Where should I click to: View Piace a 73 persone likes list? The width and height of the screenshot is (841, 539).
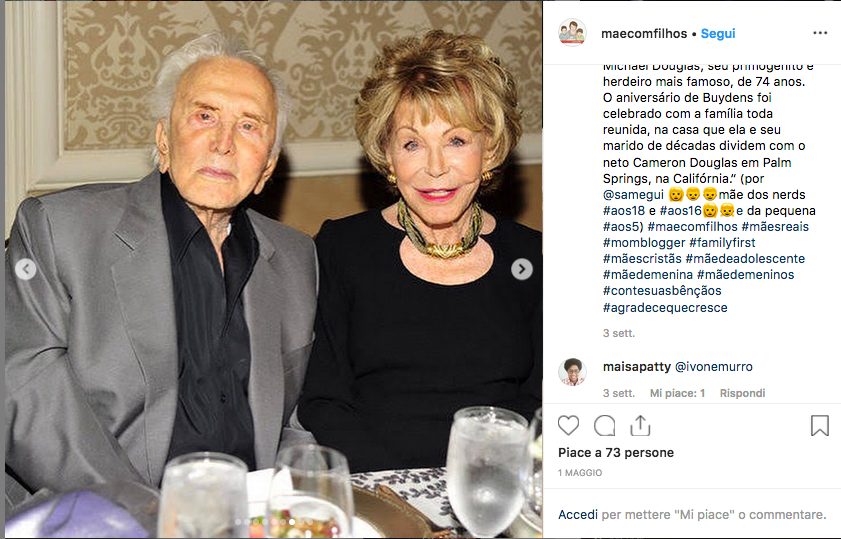[x=616, y=453]
